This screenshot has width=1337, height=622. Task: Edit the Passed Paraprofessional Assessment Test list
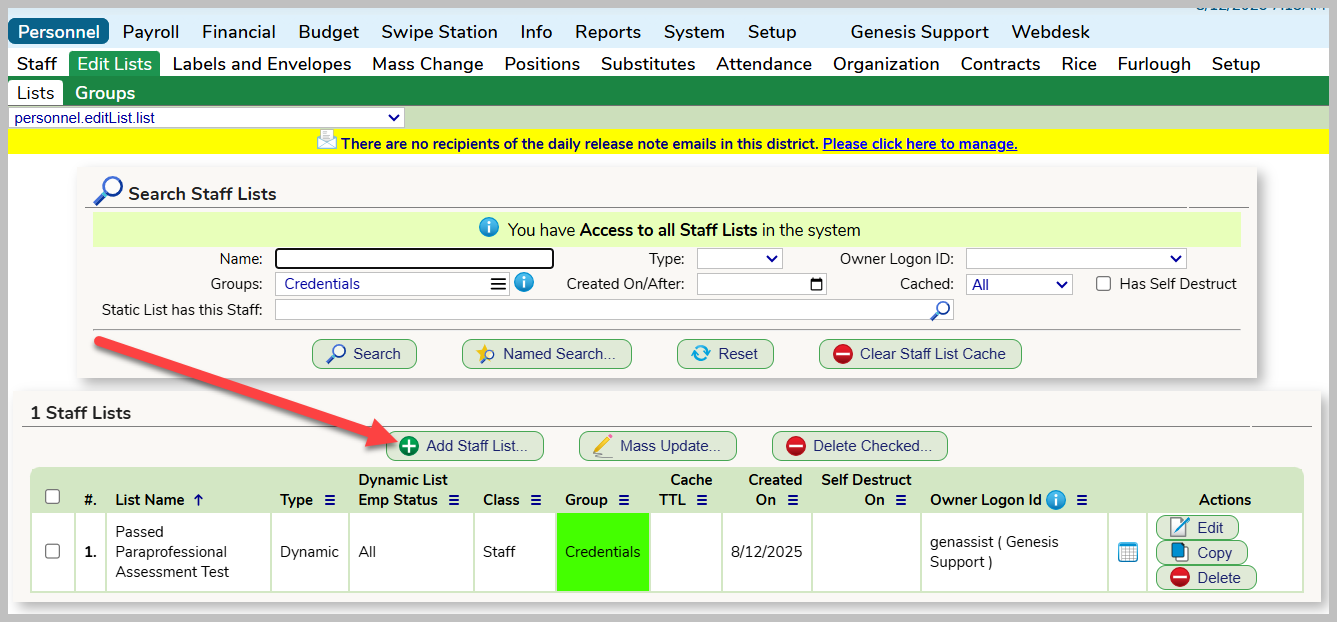tap(1197, 527)
